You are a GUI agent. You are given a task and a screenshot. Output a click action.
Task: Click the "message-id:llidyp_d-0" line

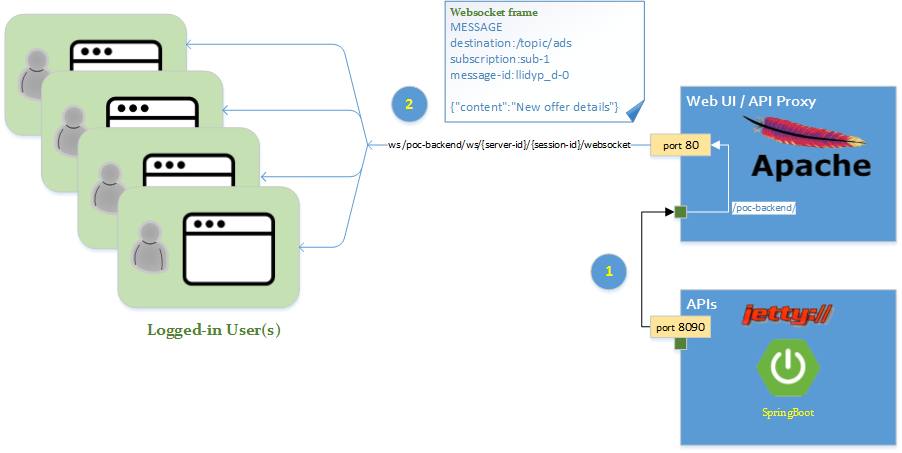(x=510, y=75)
